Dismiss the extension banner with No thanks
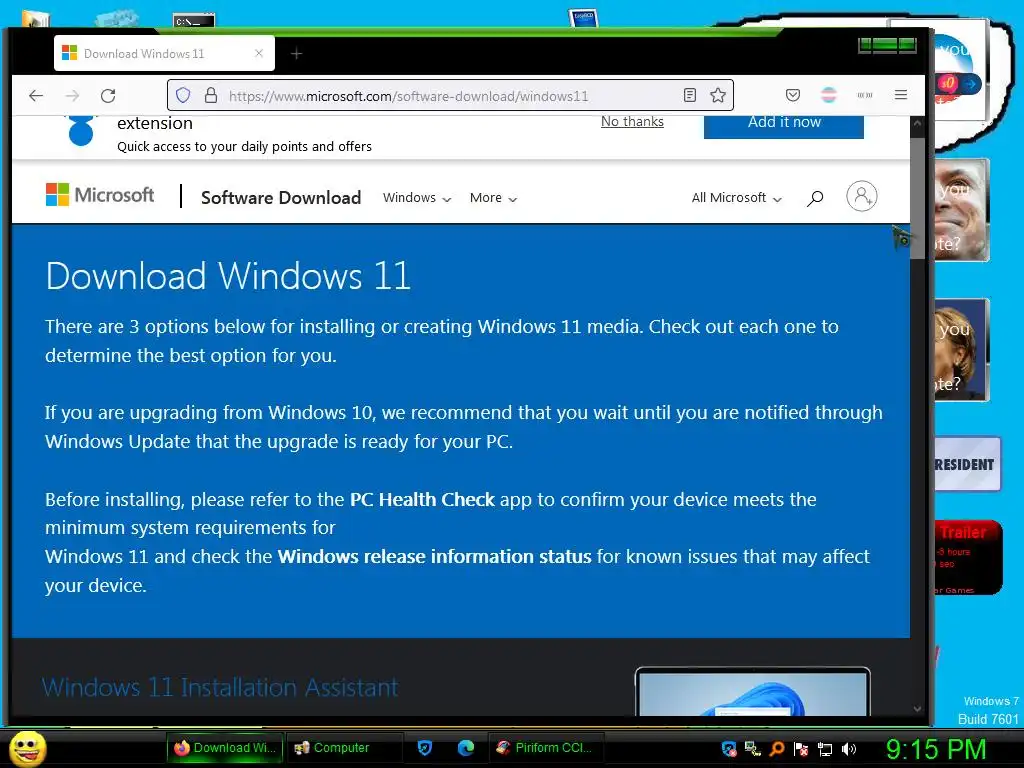1024x768 pixels. tap(632, 121)
